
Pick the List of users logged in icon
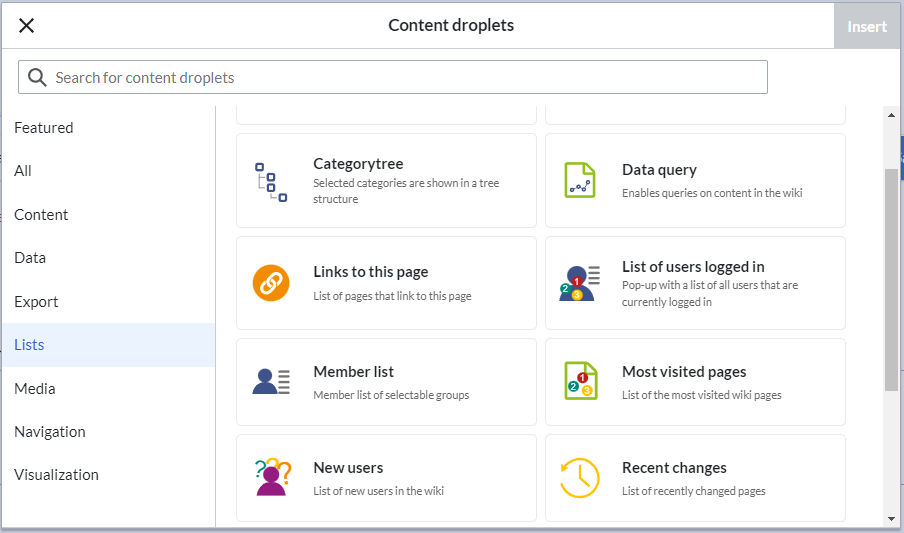coord(579,283)
